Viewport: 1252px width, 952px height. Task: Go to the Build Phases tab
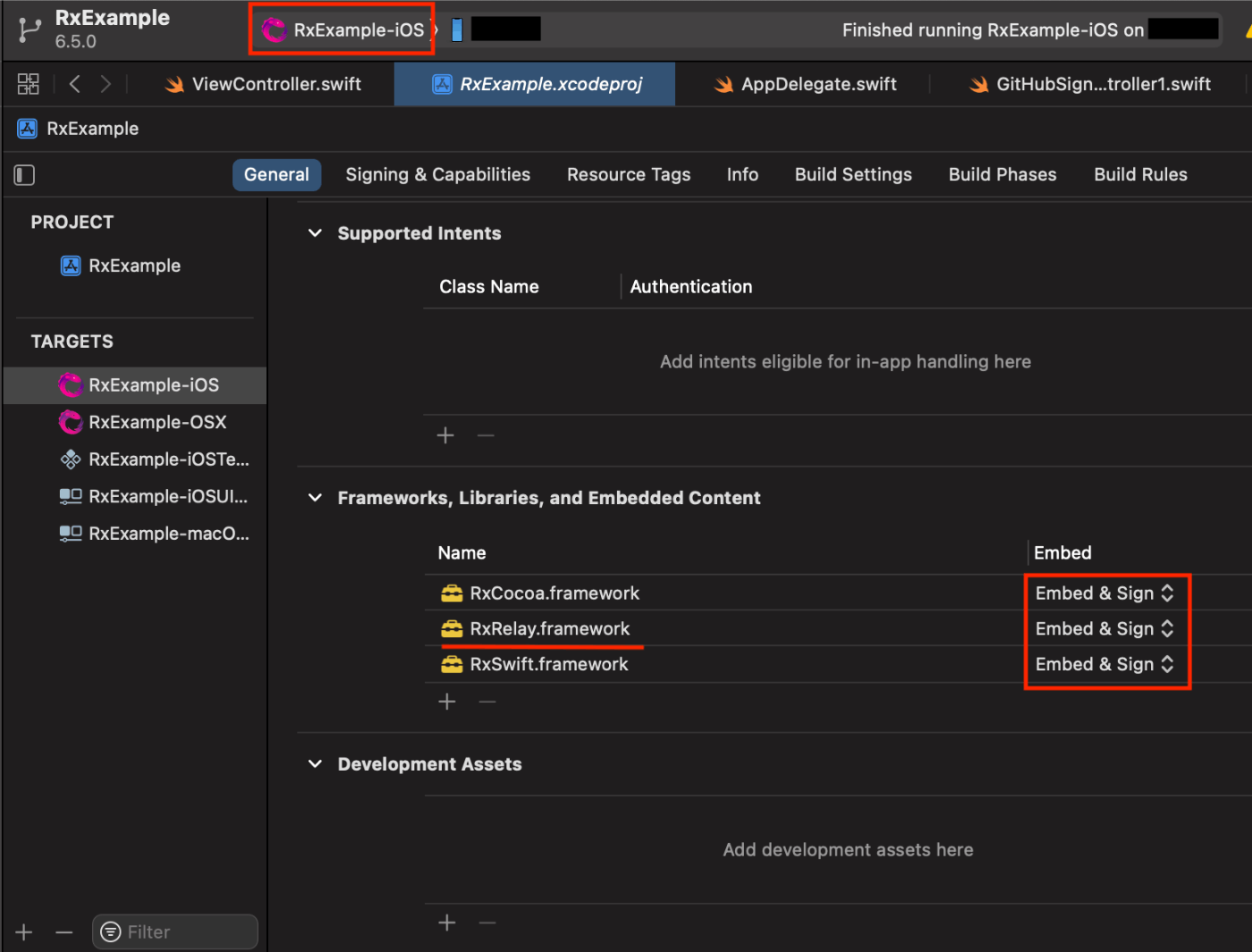click(1002, 174)
